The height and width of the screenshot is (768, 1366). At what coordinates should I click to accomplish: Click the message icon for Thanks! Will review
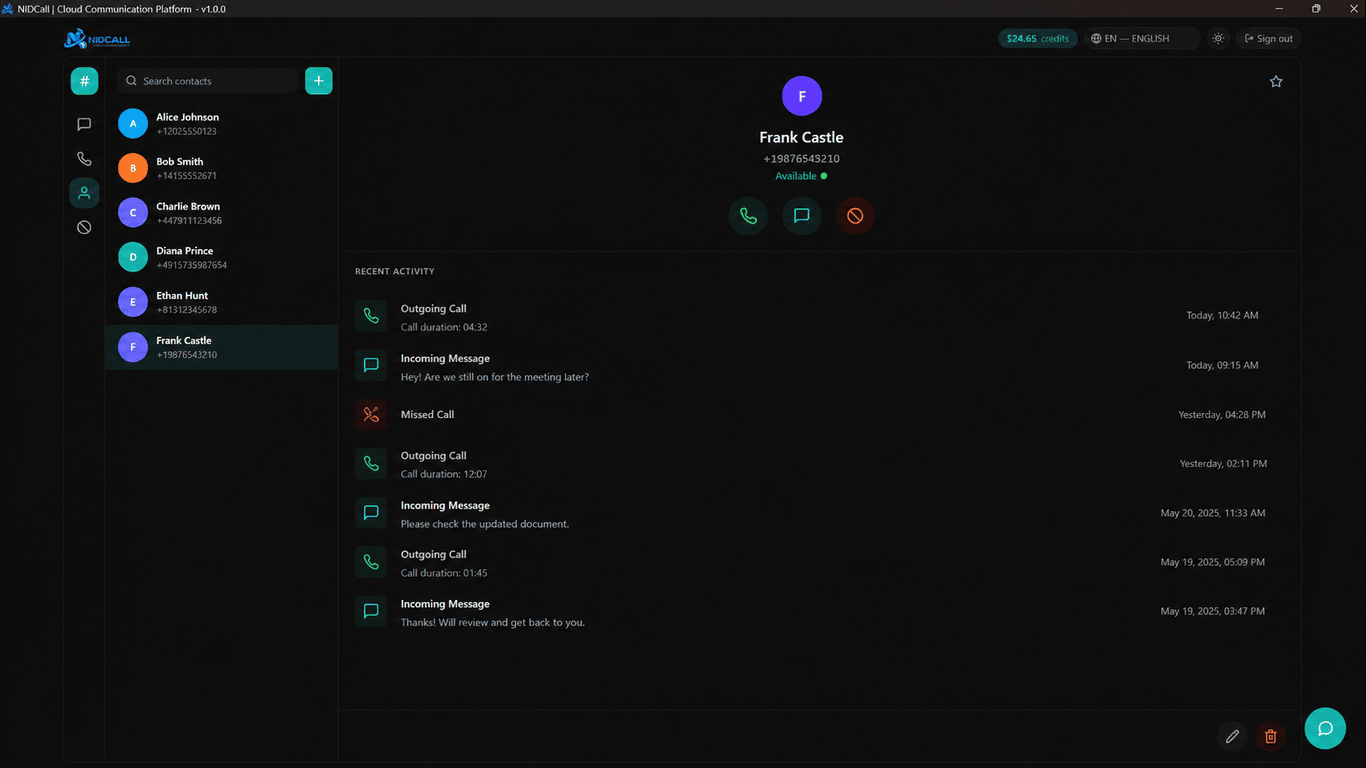(x=371, y=611)
